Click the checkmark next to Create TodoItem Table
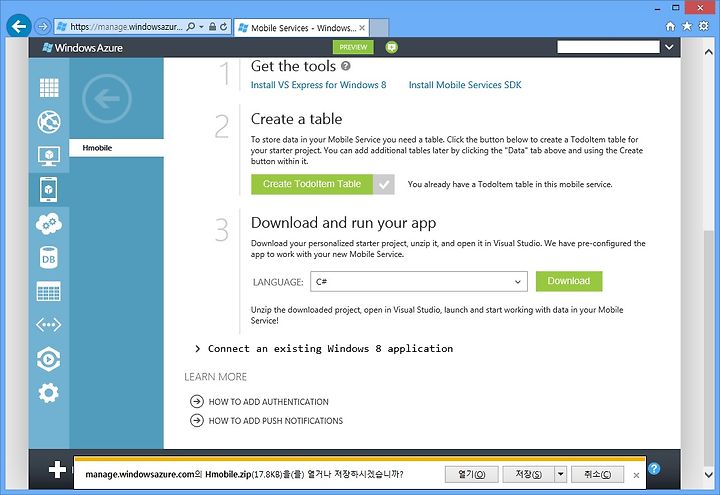The height and width of the screenshot is (495, 720). coord(384,184)
